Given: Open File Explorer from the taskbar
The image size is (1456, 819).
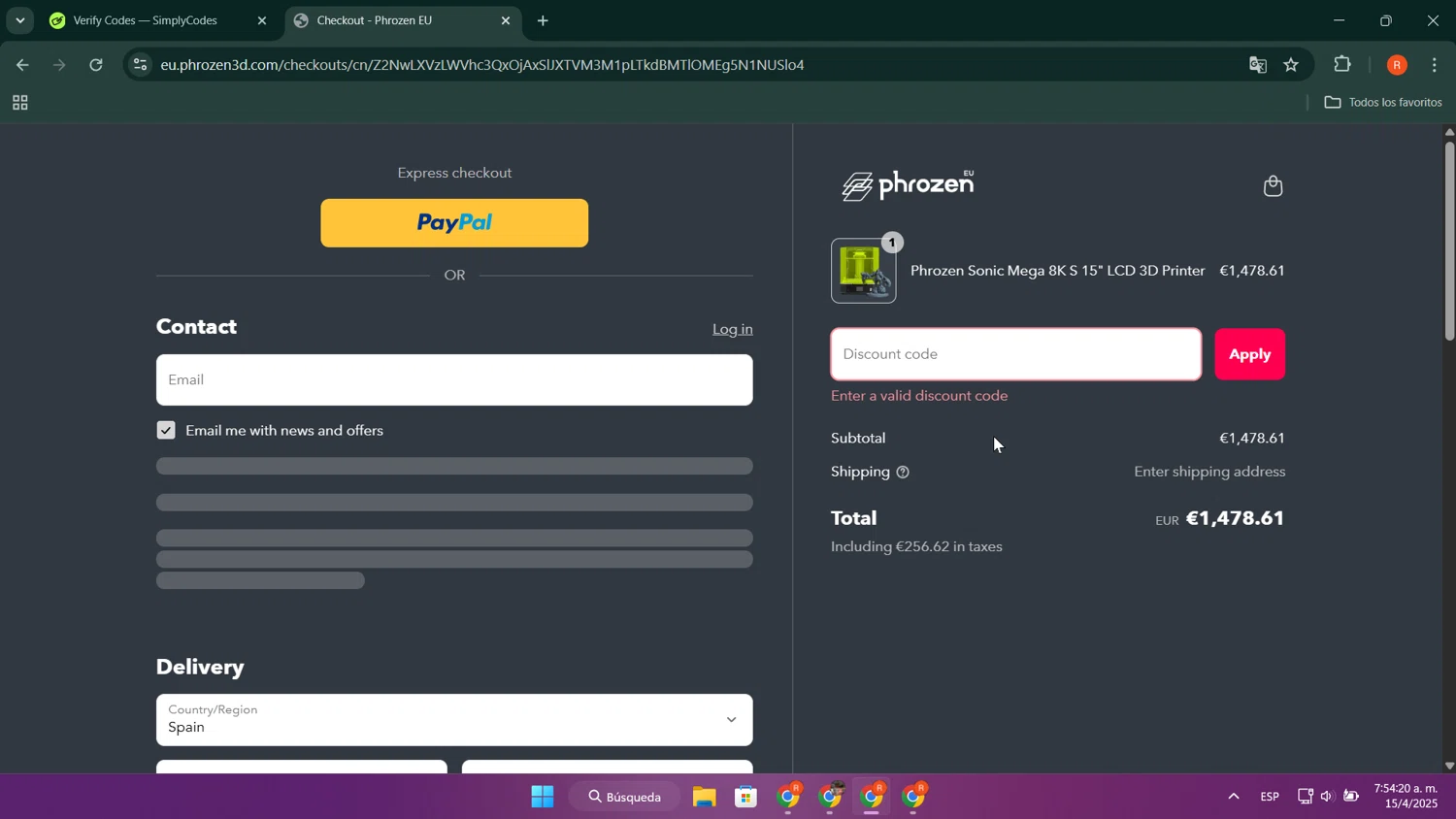Looking at the screenshot, I should click(704, 797).
